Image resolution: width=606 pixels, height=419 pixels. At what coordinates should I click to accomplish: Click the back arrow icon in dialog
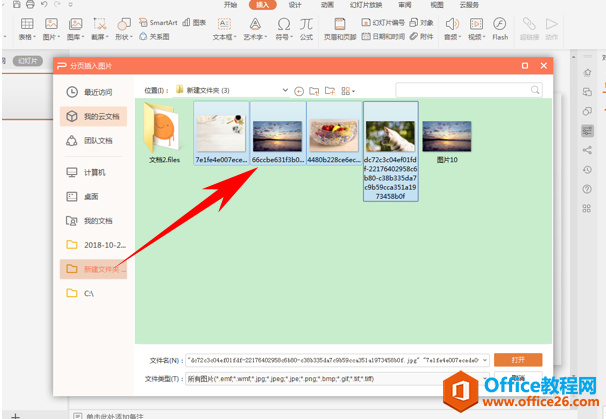[299, 91]
